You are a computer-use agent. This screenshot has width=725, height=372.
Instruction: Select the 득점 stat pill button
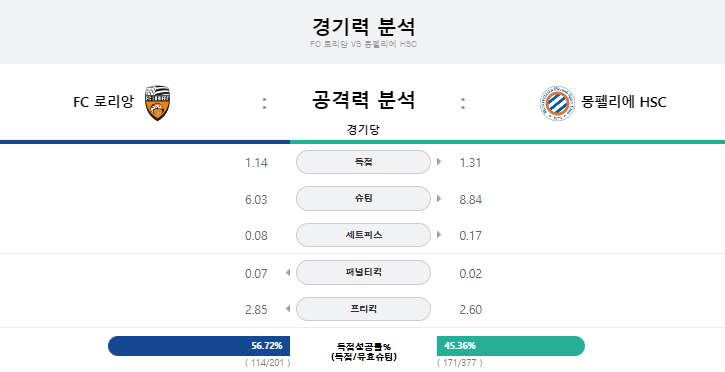[x=363, y=162]
